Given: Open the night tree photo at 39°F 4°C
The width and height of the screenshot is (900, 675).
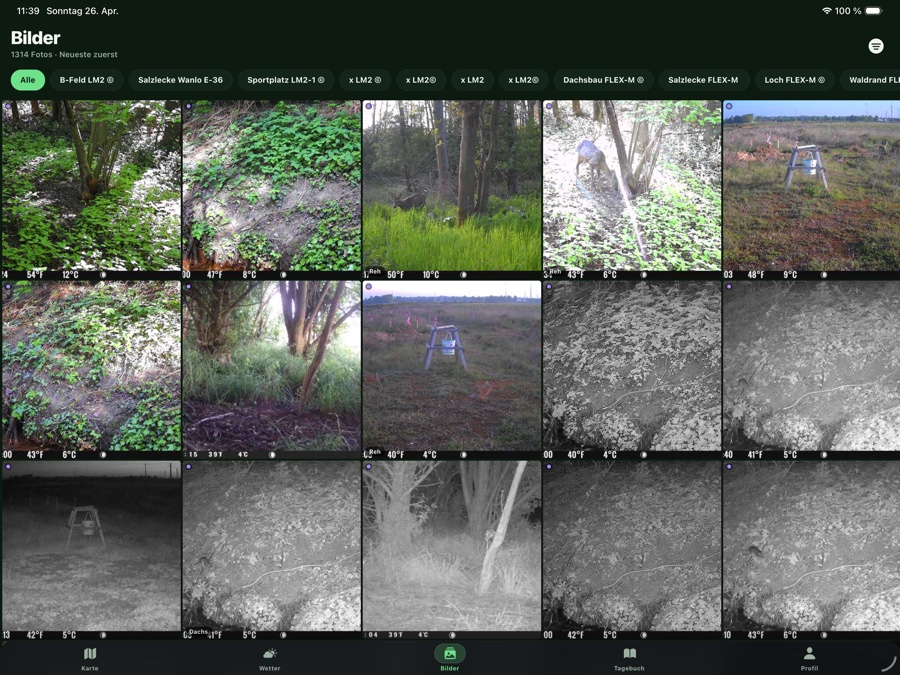Looking at the screenshot, I should [452, 550].
